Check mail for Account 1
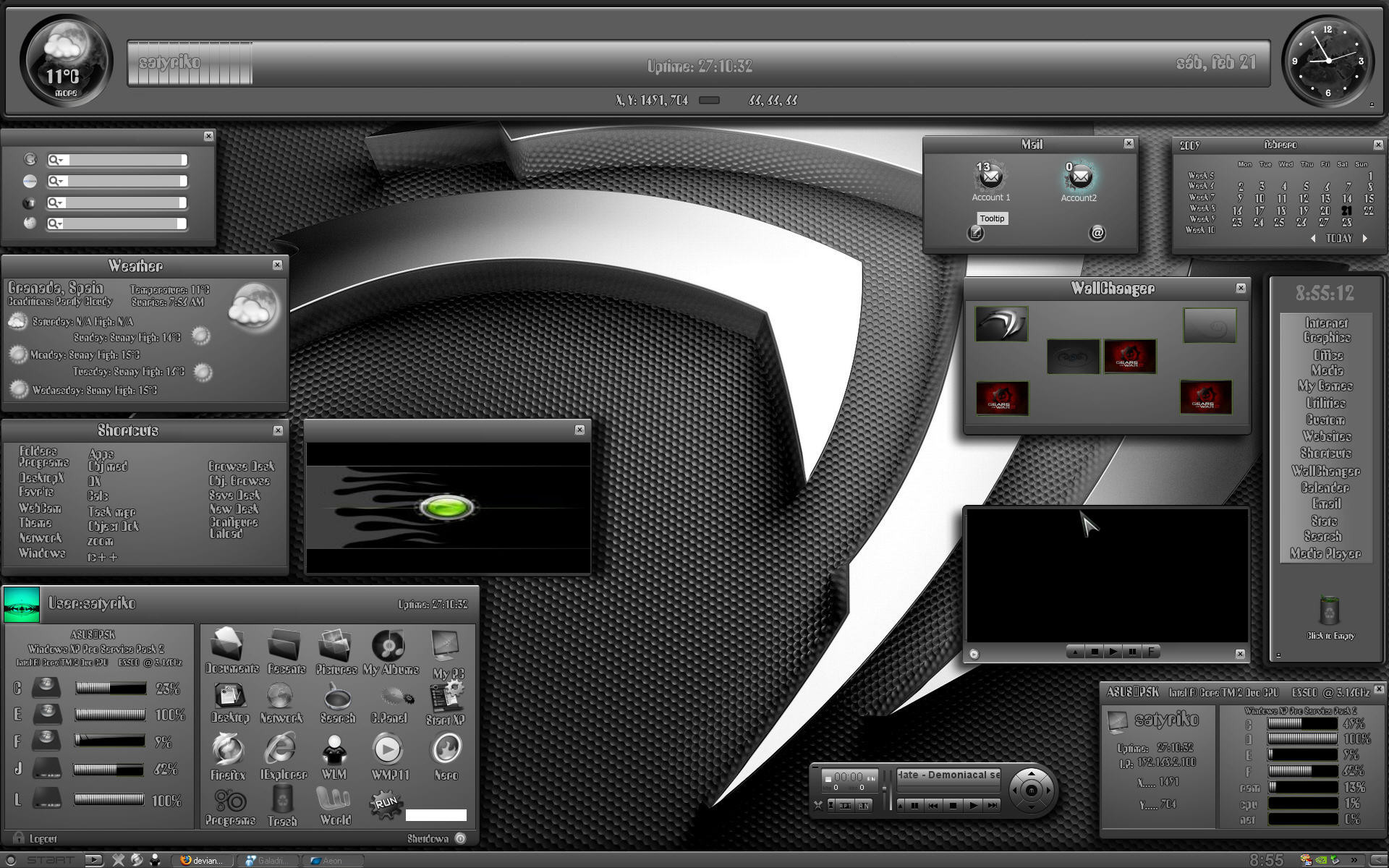The width and height of the screenshot is (1389, 868). point(990,175)
